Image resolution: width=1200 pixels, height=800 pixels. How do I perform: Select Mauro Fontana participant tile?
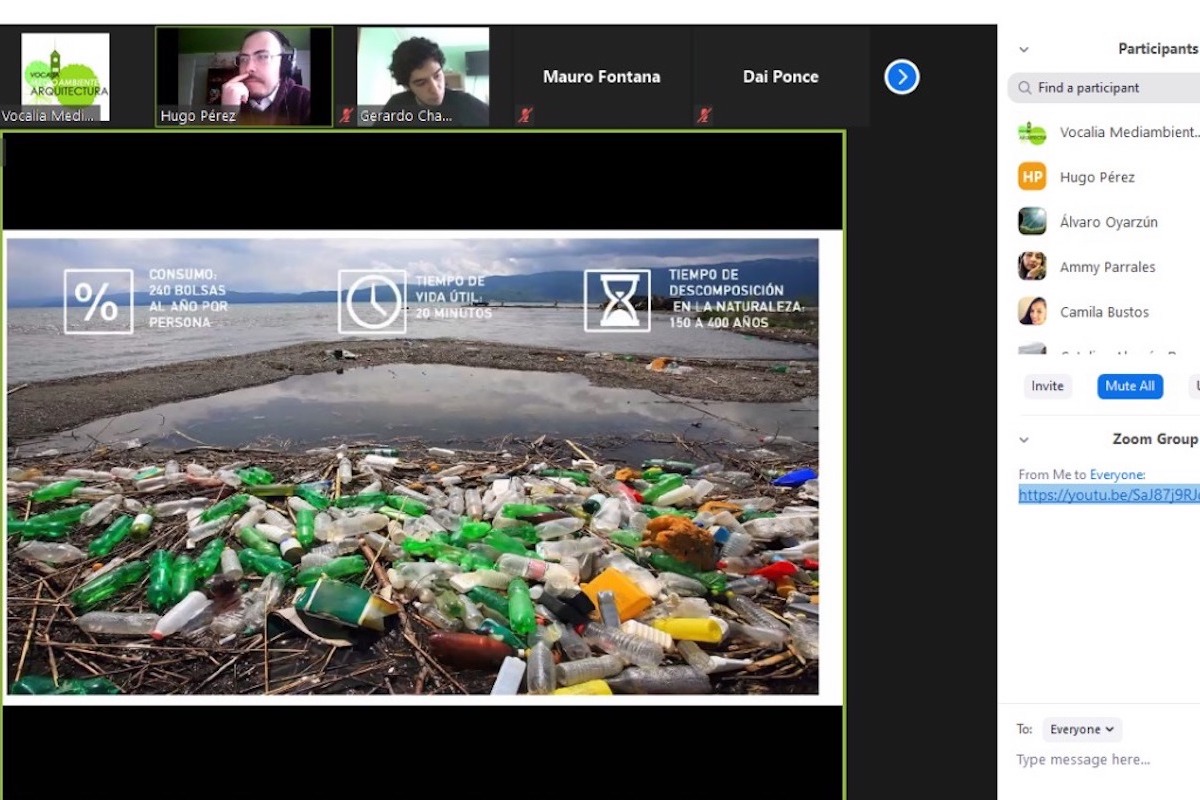pyautogui.click(x=601, y=77)
